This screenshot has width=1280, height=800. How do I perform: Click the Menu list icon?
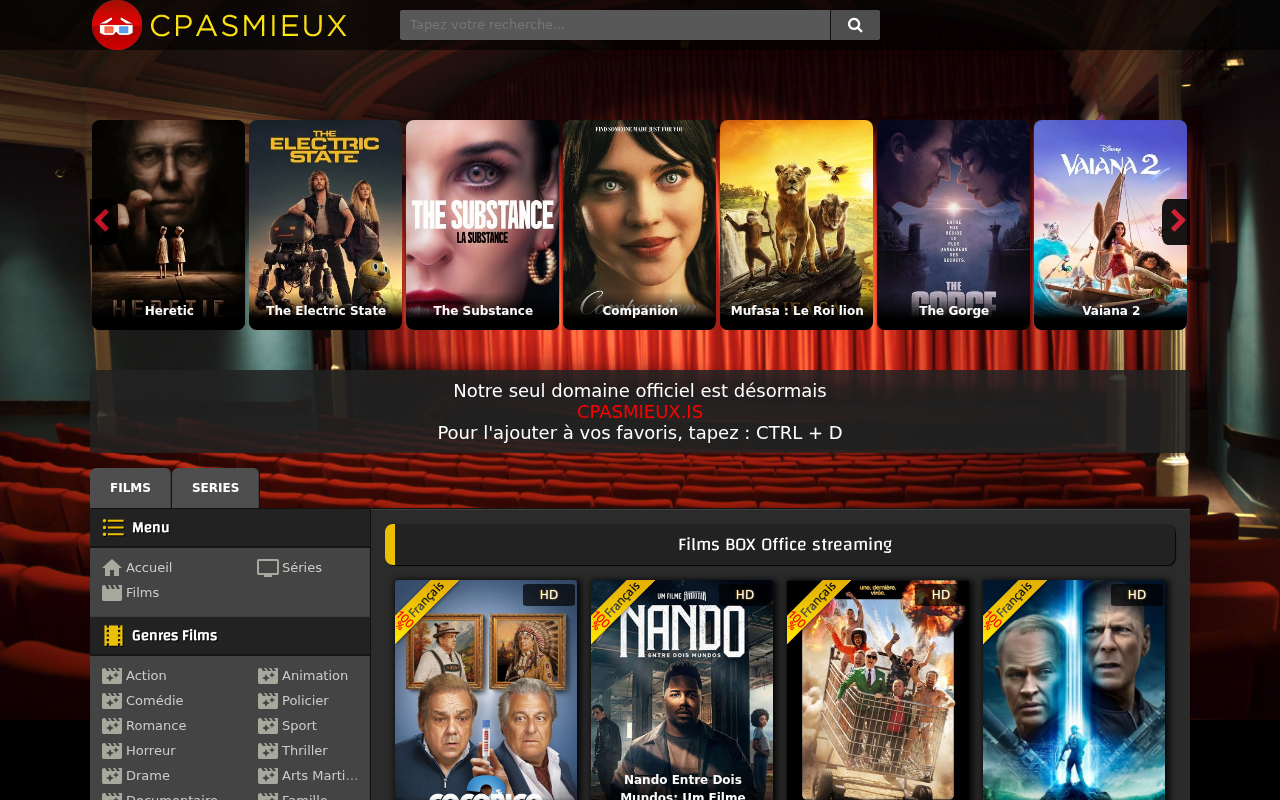[113, 528]
